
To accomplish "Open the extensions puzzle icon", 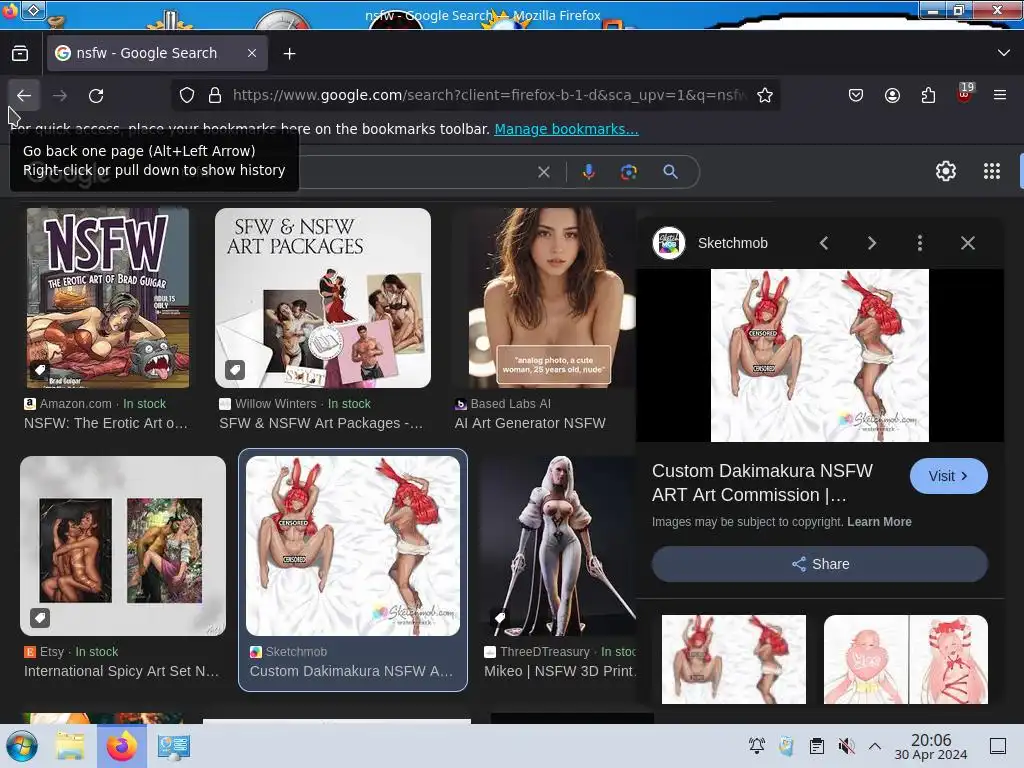I will [x=928, y=95].
